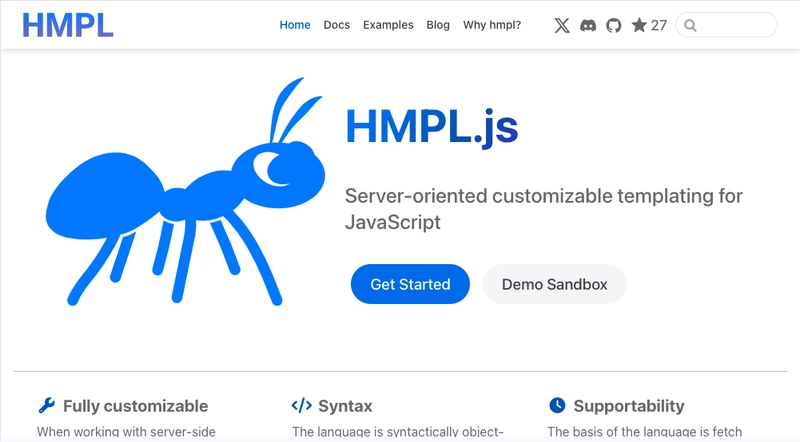Viewport: 800px width, 442px height.
Task: Go to the Home nav item
Action: click(295, 25)
